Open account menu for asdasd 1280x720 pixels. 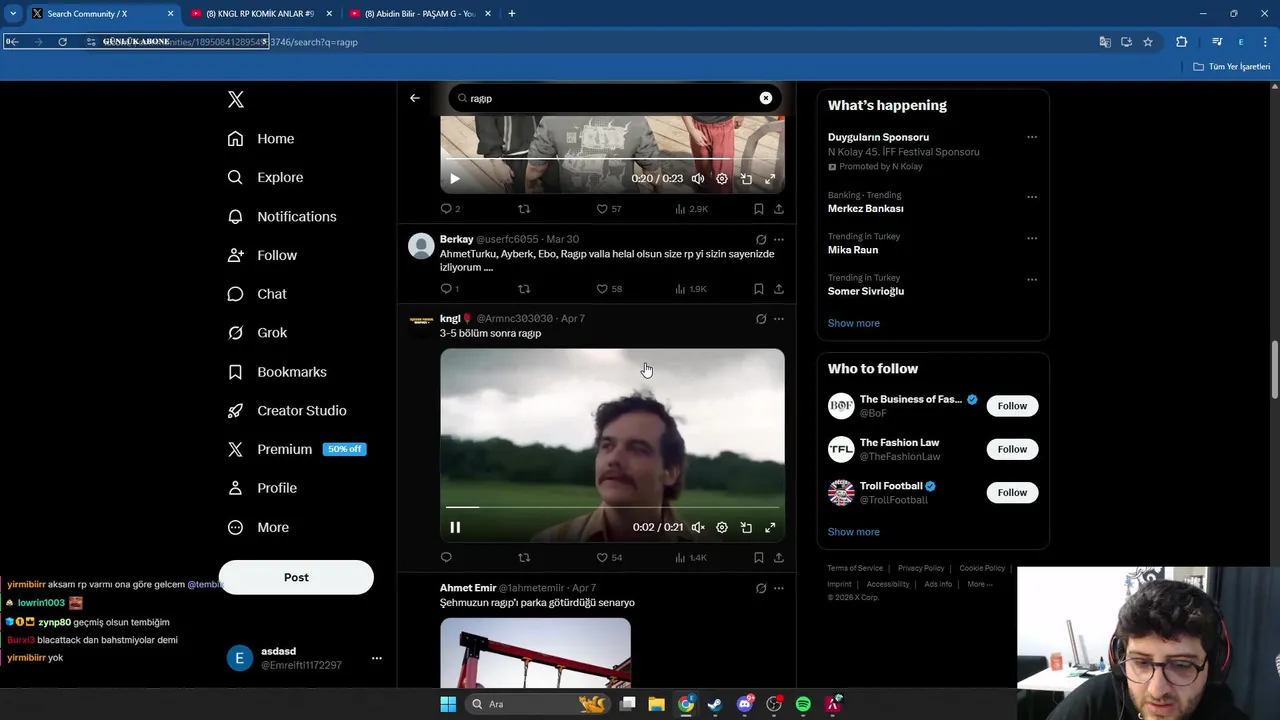point(377,658)
